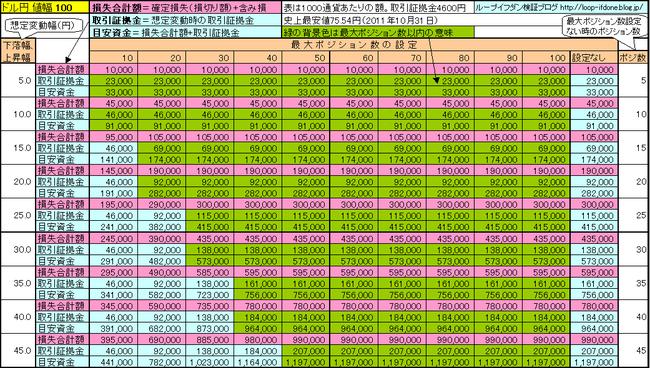The height and width of the screenshot is (368, 650).
Task: Select the cell with value 885,000
Action: [210, 340]
